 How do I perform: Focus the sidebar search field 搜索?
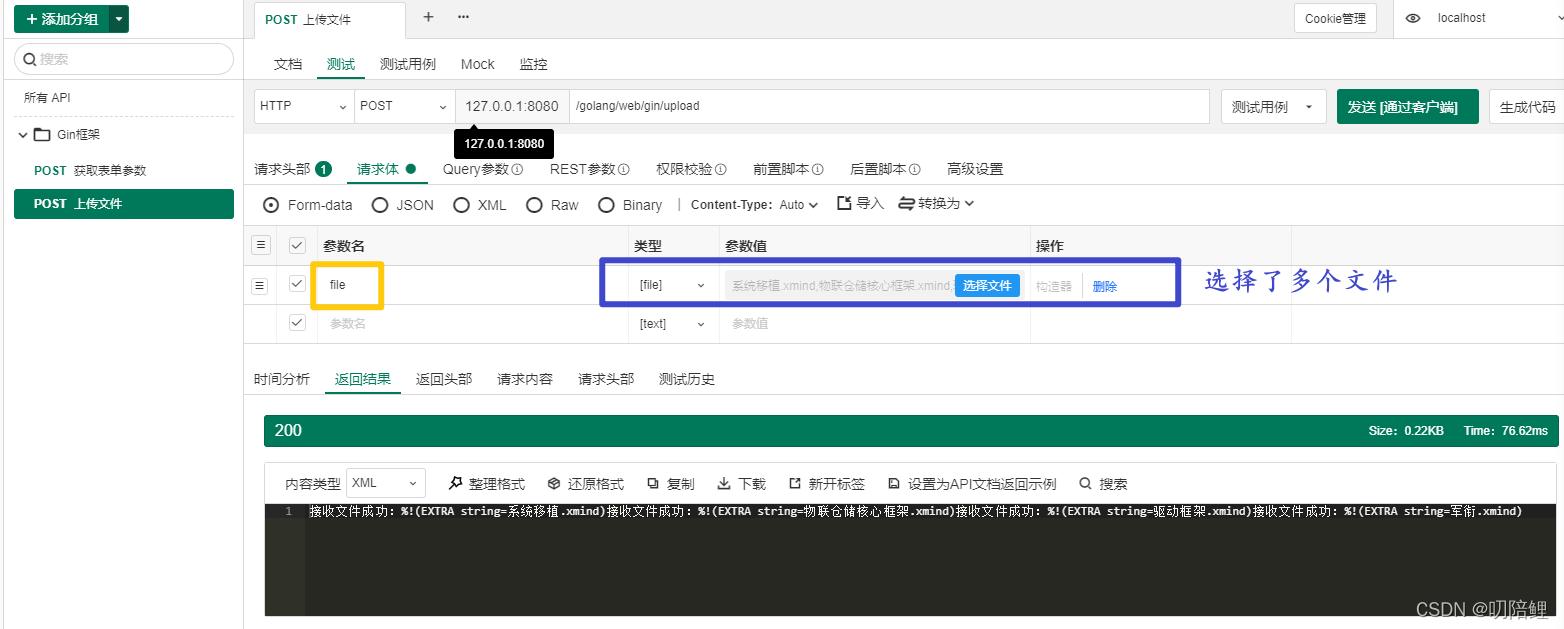[124, 59]
